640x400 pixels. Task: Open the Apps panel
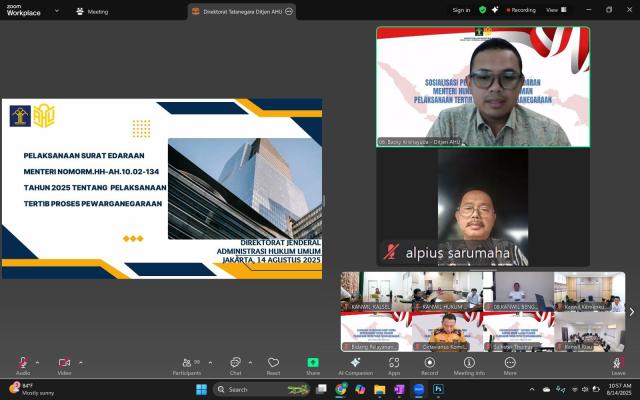(x=394, y=364)
